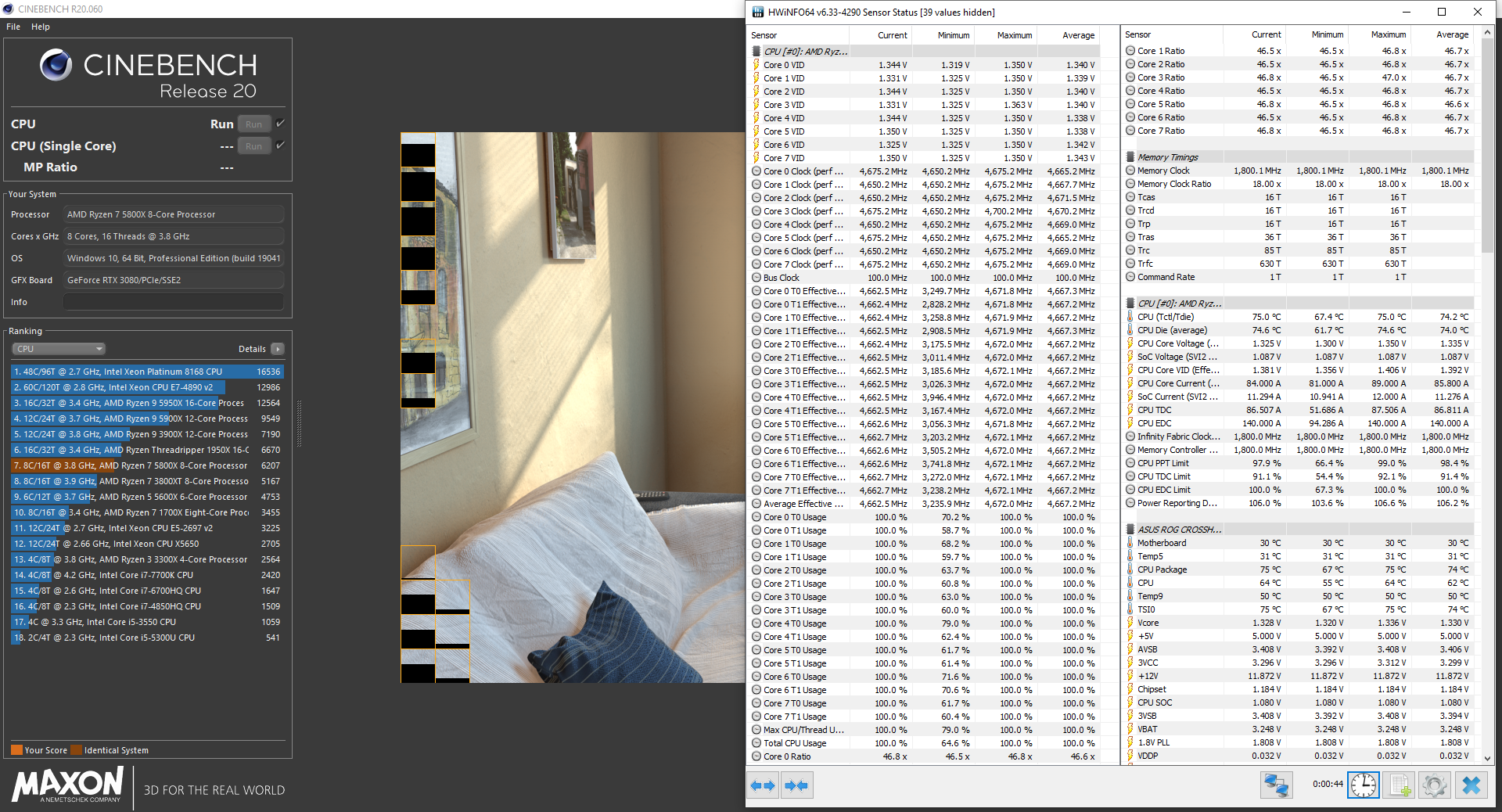Viewport: 1502px width, 812px height.
Task: Click the lightning icon beside Core 0 VID
Action: click(x=756, y=65)
